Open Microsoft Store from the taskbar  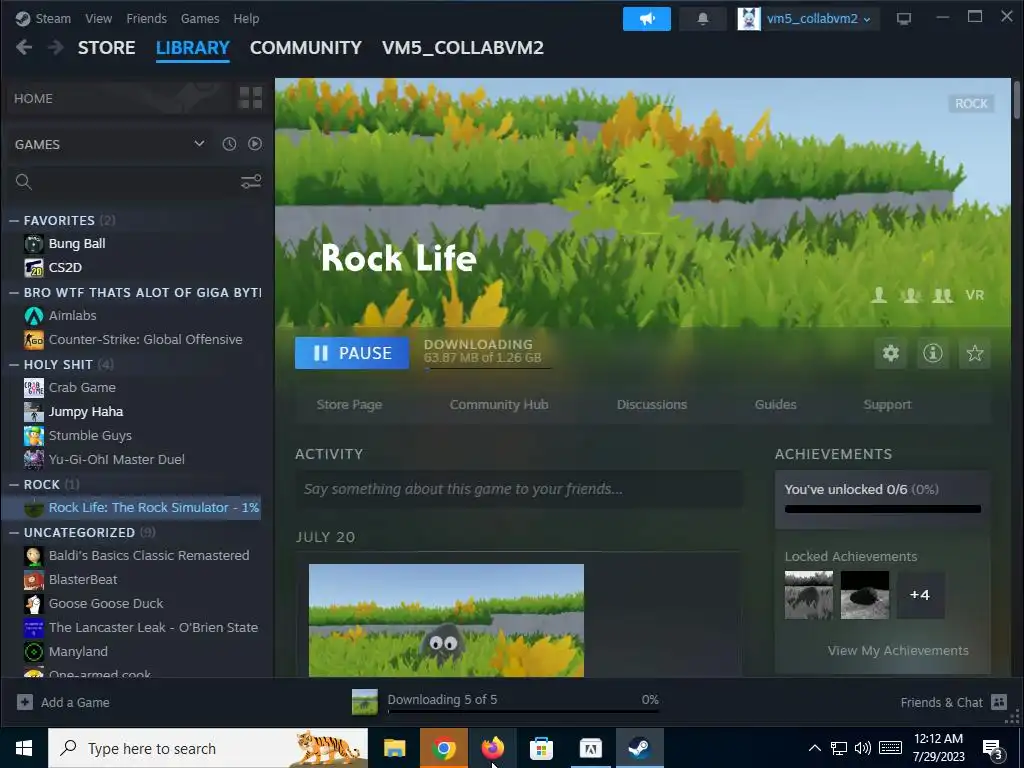tap(541, 748)
